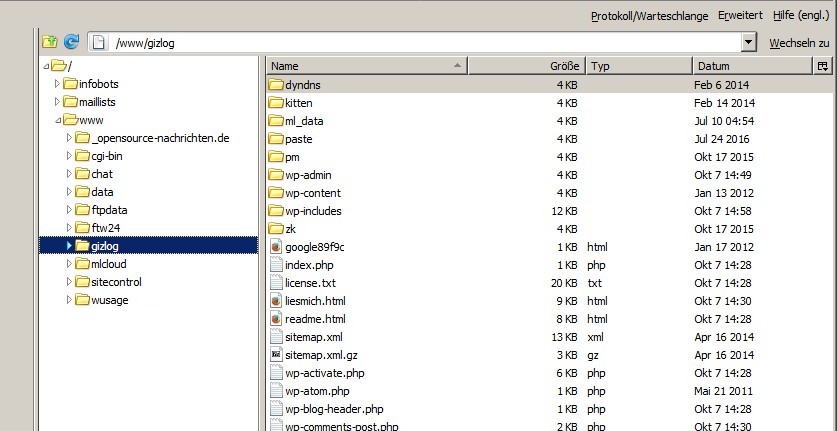Expand the wusage folder node
This screenshot has width=837, height=431.
click(69, 300)
